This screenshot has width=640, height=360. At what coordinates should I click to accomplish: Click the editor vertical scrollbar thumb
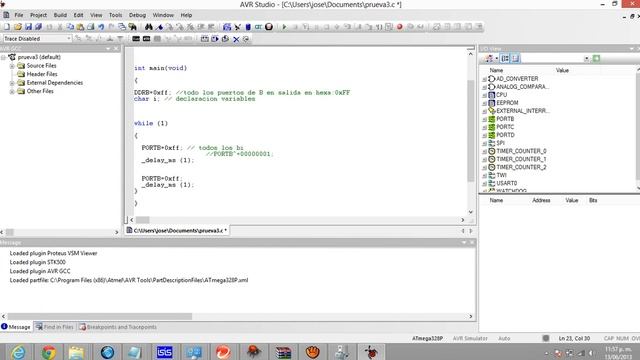471,131
